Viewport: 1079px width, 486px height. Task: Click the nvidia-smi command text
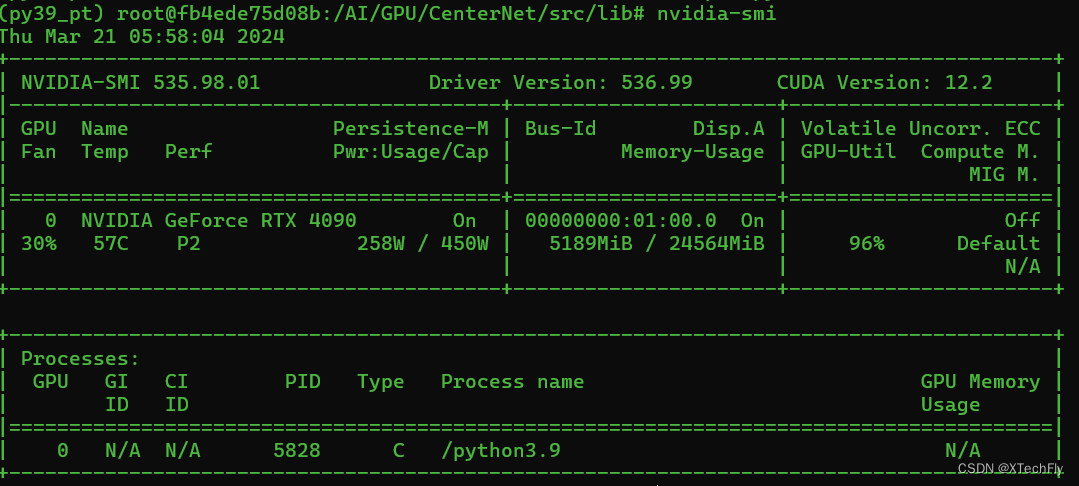(x=716, y=13)
